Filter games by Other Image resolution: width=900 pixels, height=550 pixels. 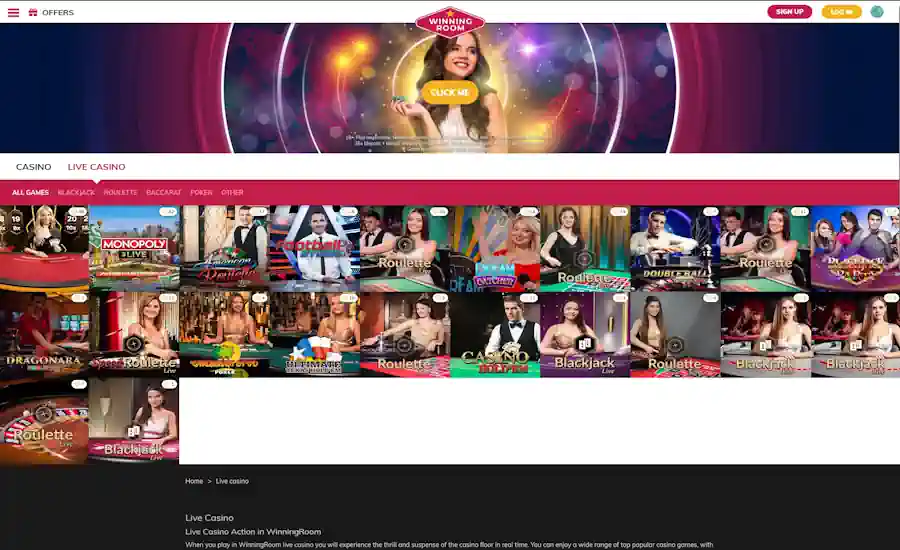232,192
